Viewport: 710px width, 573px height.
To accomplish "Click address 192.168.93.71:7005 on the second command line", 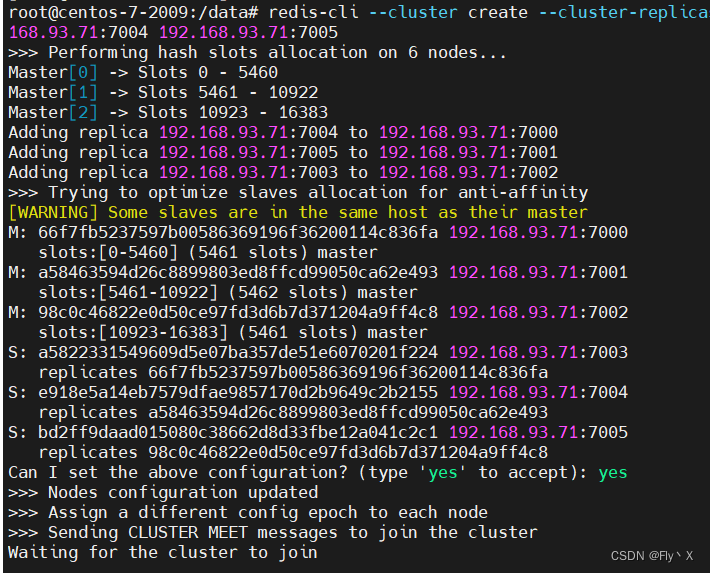I will point(249,32).
